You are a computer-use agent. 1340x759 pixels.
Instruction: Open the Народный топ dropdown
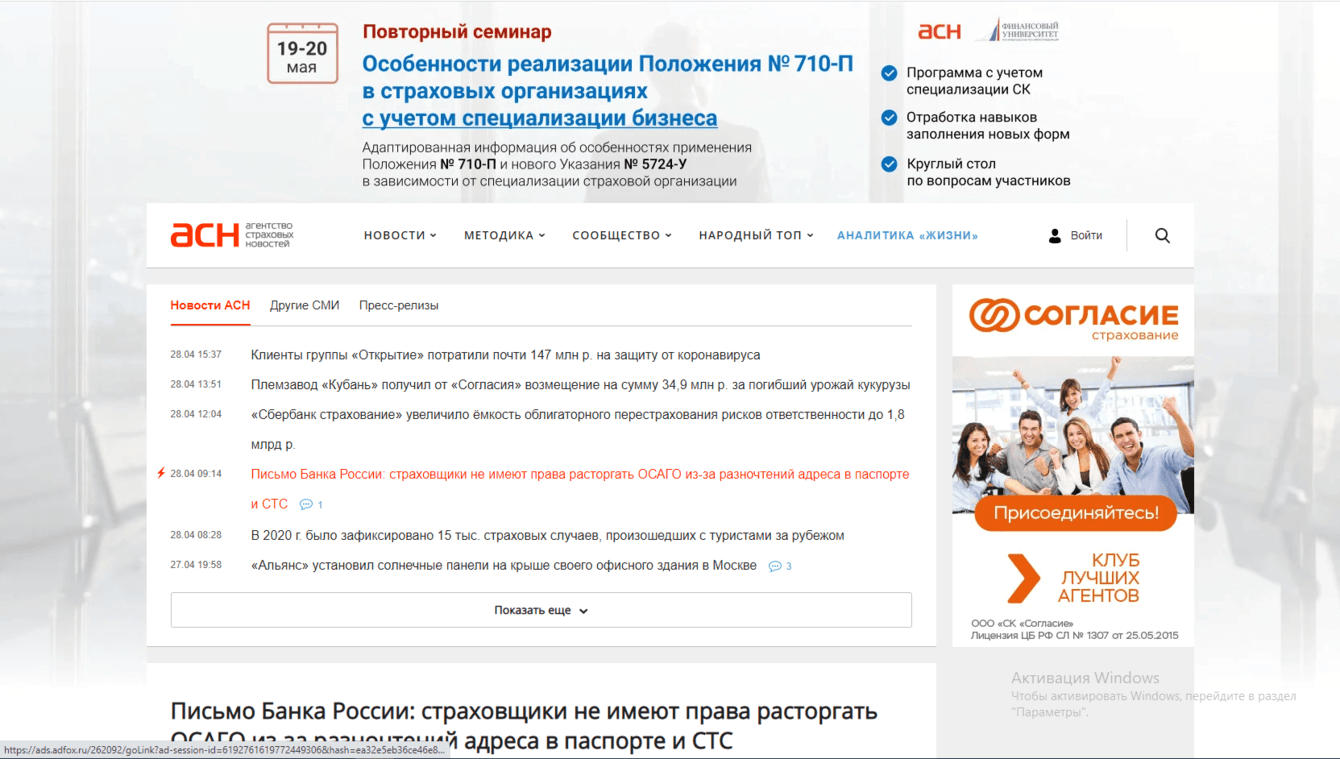tap(756, 235)
